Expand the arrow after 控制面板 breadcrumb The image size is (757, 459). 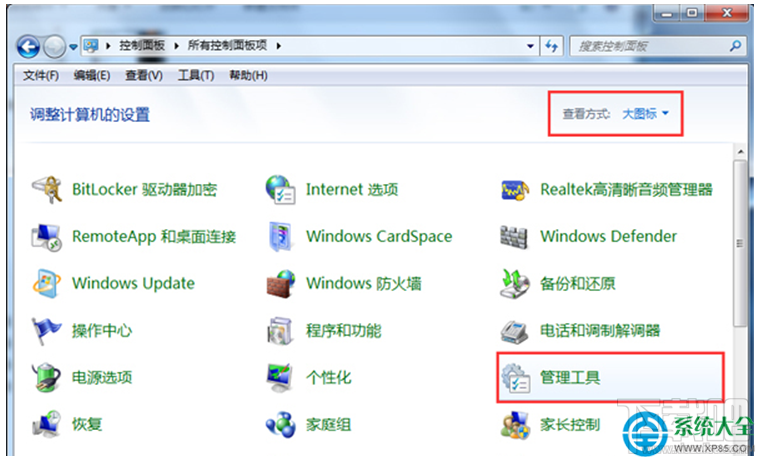pyautogui.click(x=177, y=46)
